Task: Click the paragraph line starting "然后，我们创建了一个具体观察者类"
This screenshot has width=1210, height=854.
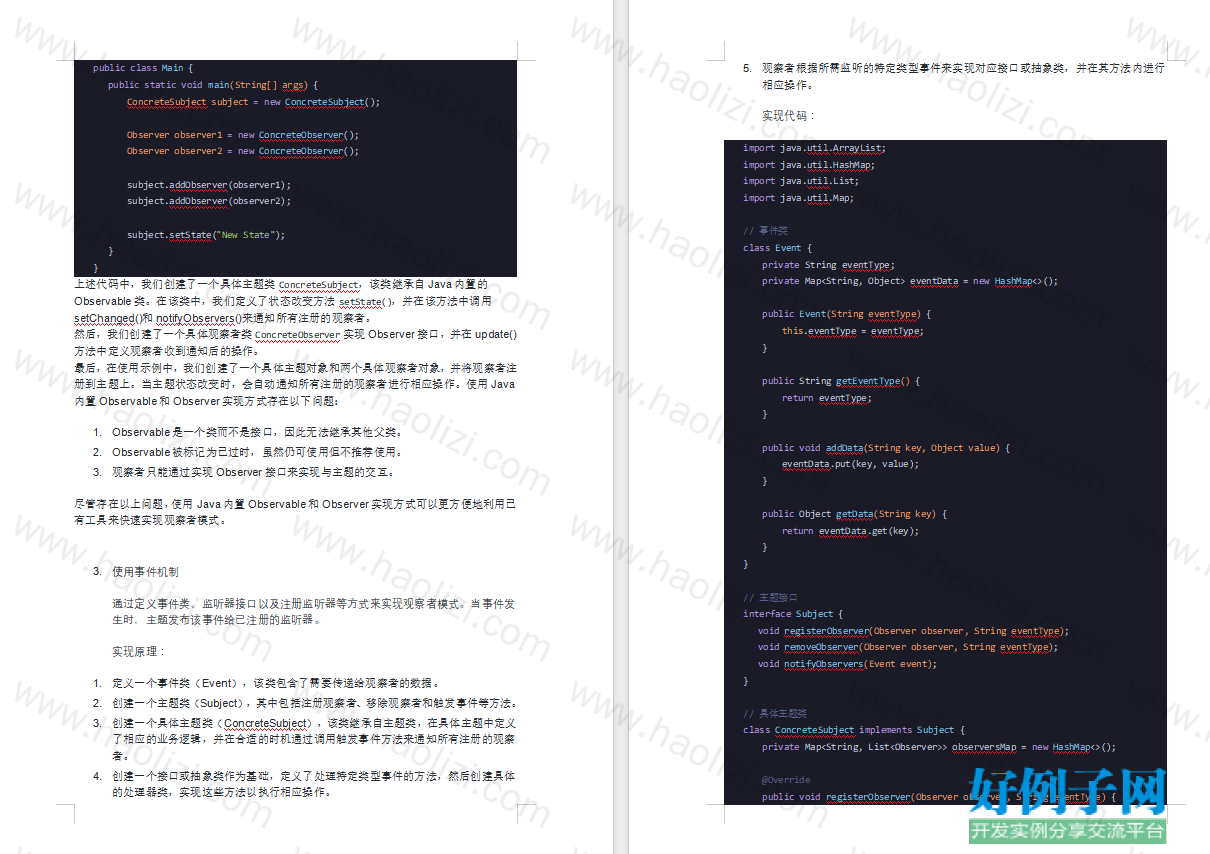Action: pyautogui.click(x=295, y=342)
